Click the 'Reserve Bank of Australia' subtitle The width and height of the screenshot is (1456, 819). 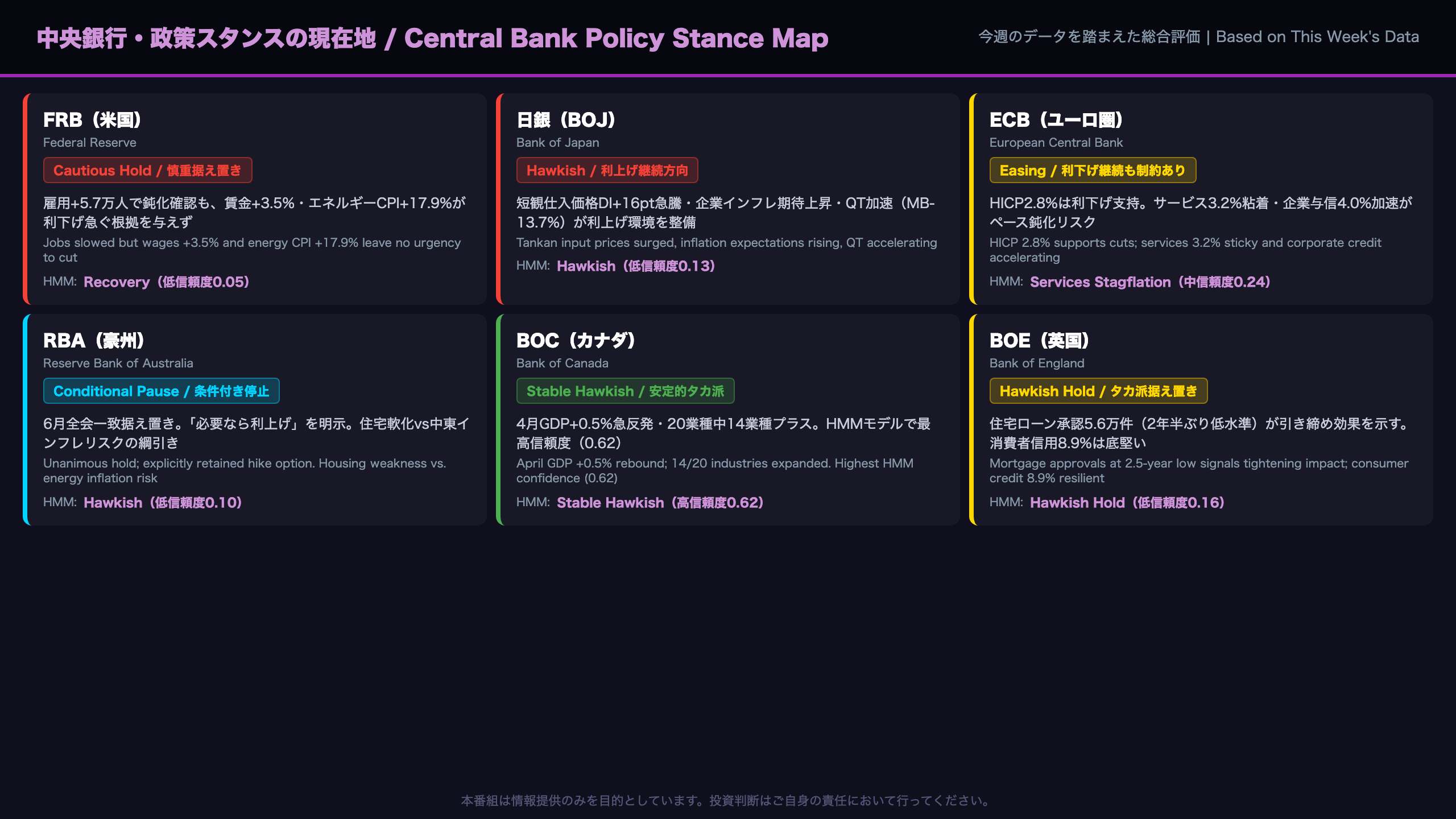click(x=118, y=363)
